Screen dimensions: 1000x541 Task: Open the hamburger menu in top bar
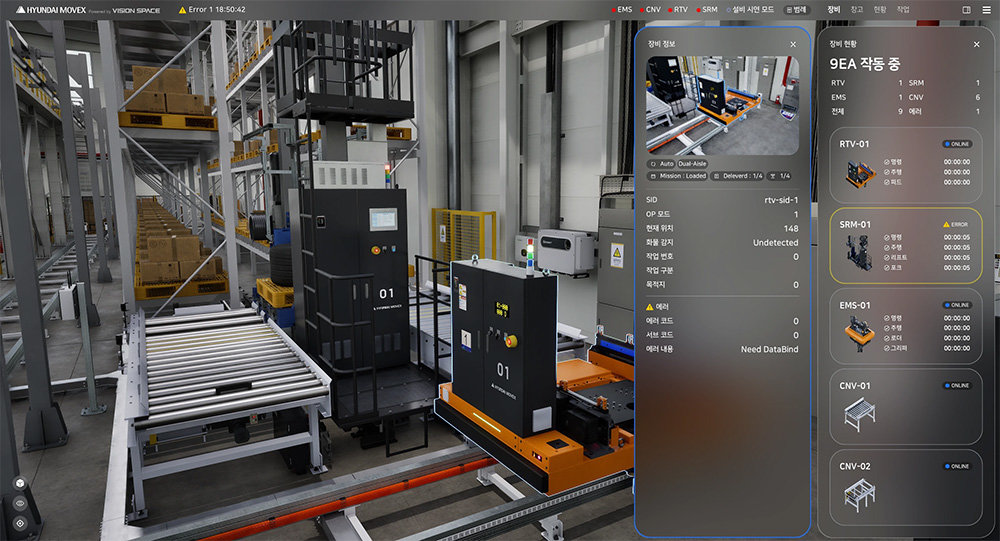(985, 9)
